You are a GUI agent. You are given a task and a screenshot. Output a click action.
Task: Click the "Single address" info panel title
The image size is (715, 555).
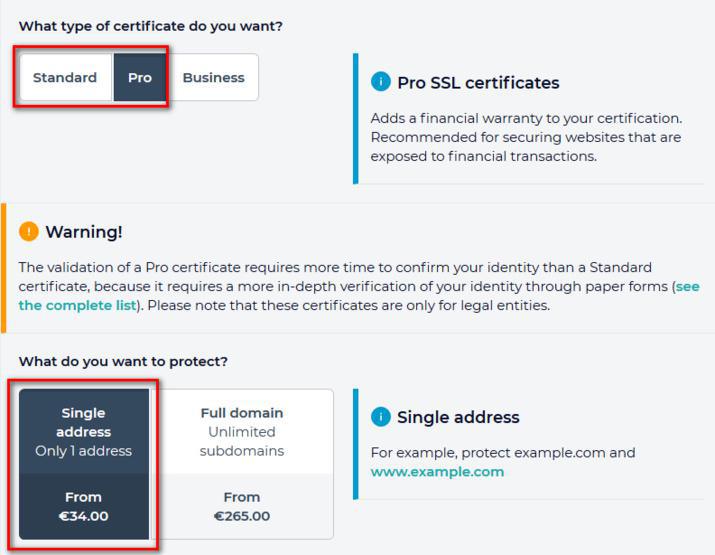(x=458, y=417)
